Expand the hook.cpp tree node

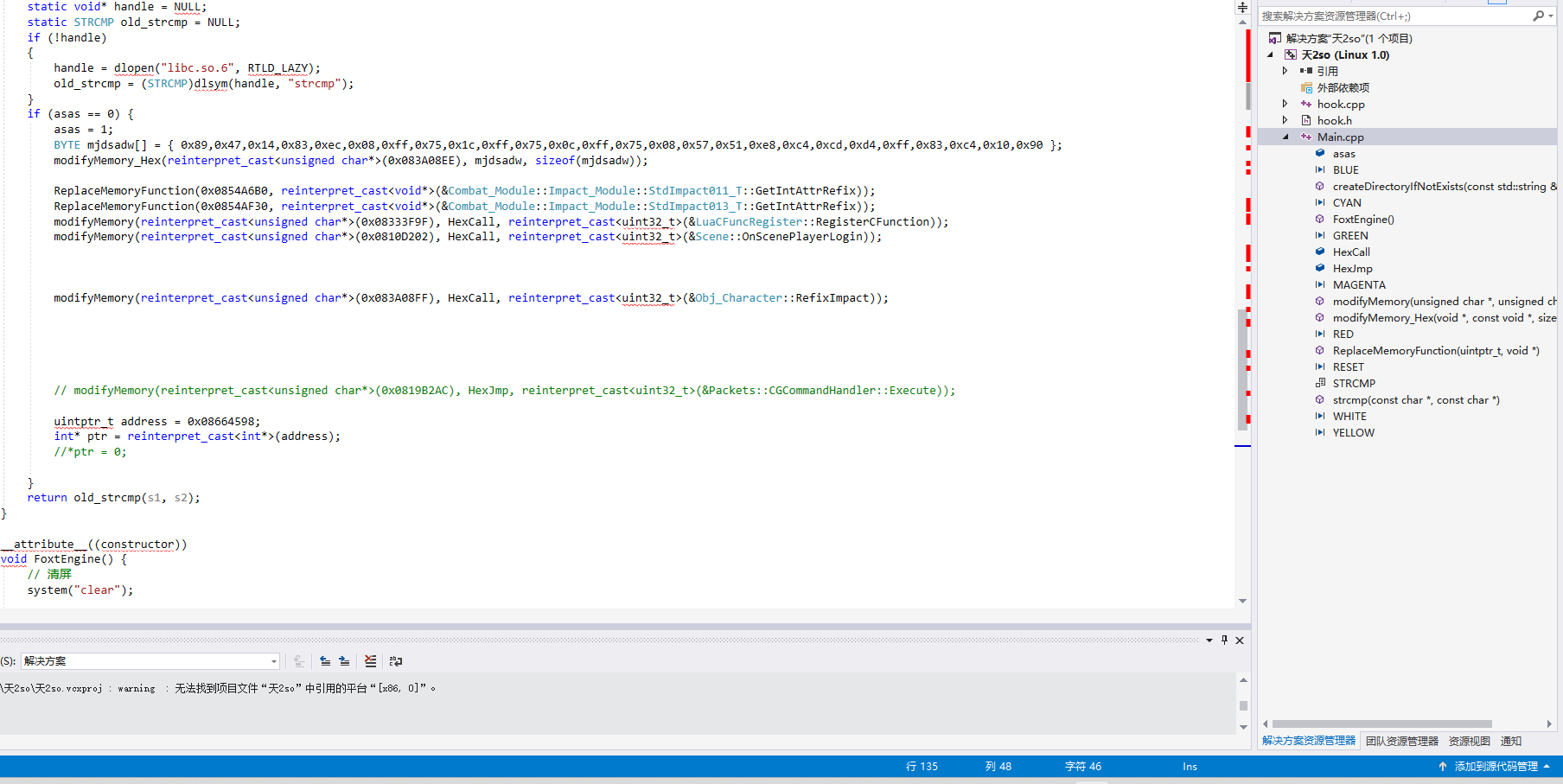pyautogui.click(x=1285, y=104)
